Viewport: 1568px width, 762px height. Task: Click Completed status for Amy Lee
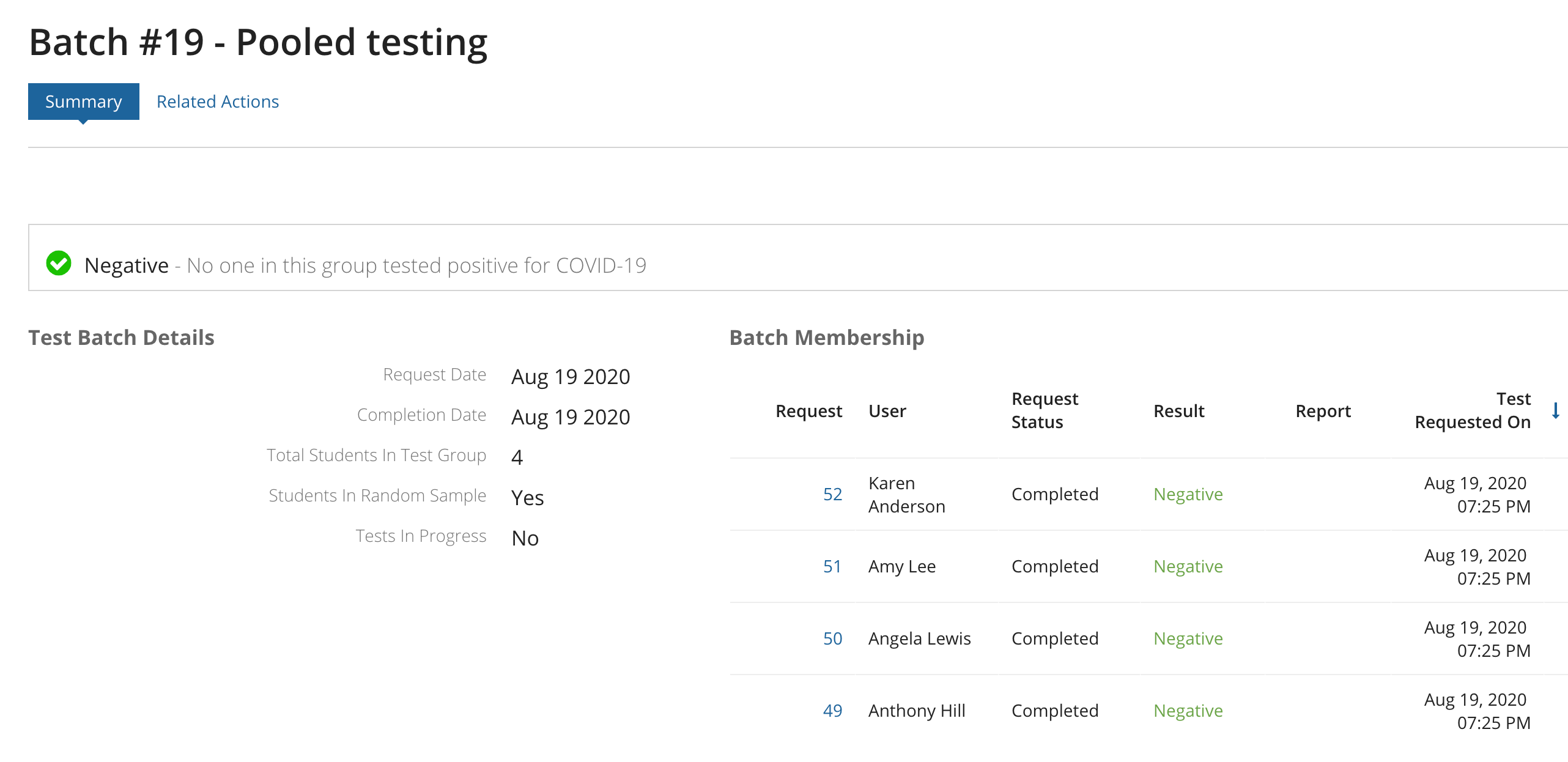1055,566
